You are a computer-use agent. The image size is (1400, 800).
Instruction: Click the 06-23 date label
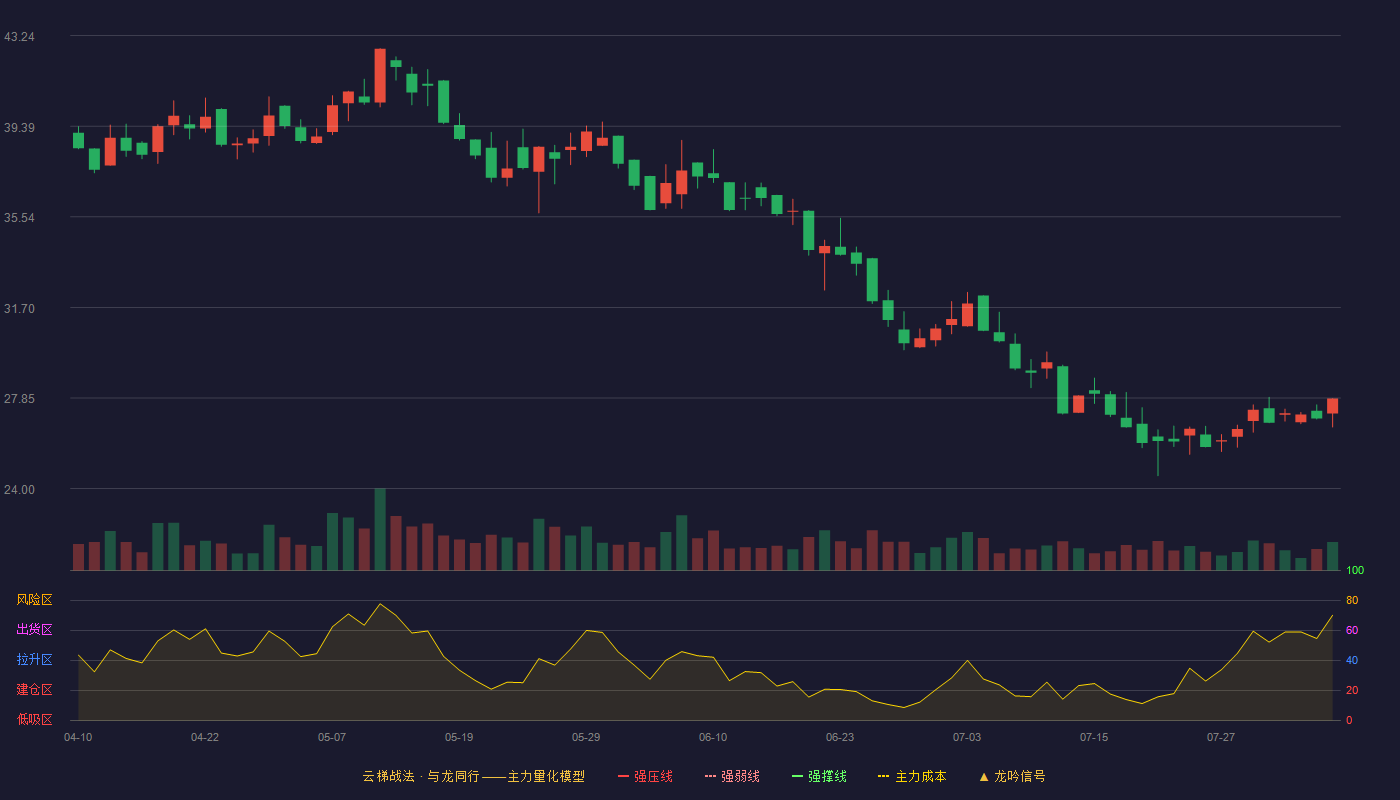pos(840,737)
